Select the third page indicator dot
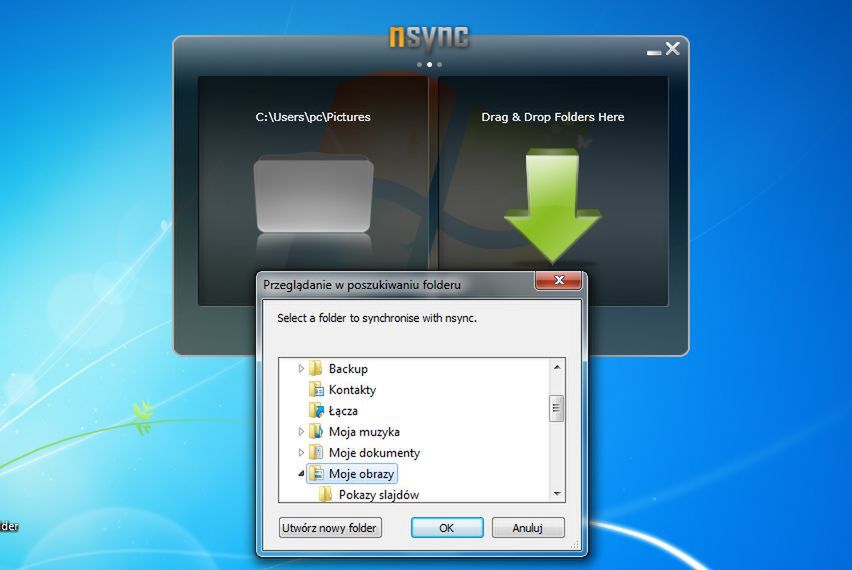Screen dimensions: 852x570 coord(439,65)
